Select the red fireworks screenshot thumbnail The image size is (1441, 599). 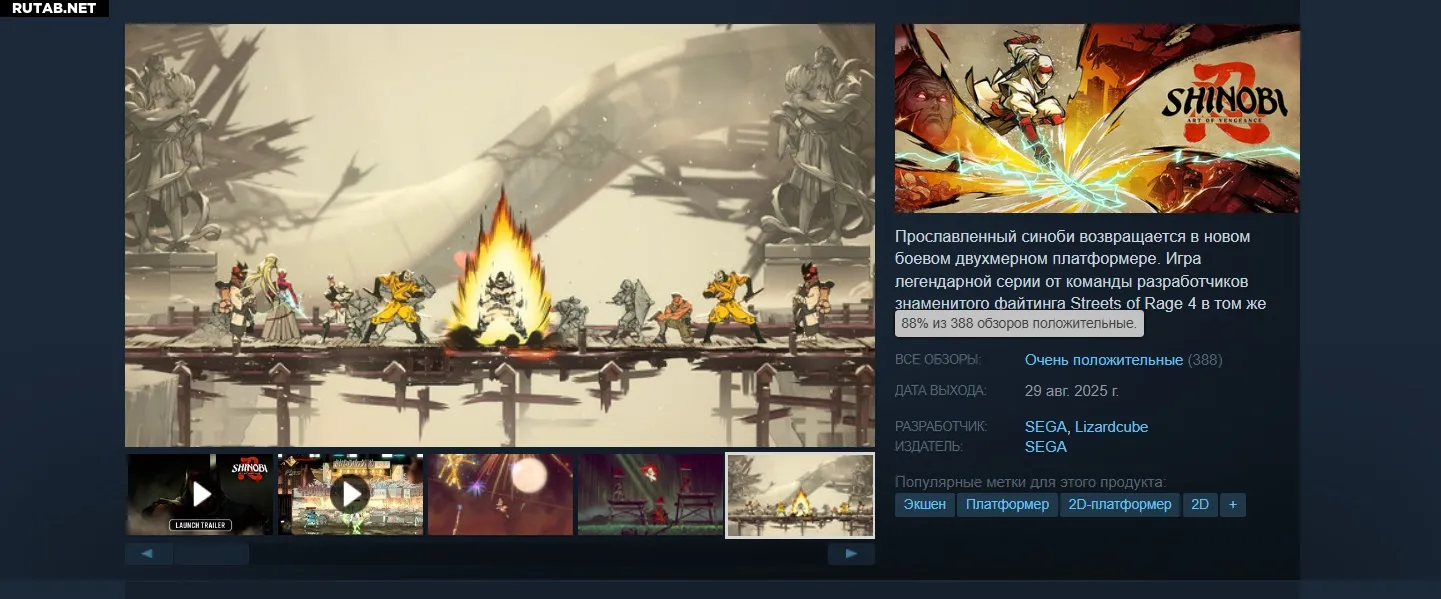(x=500, y=494)
